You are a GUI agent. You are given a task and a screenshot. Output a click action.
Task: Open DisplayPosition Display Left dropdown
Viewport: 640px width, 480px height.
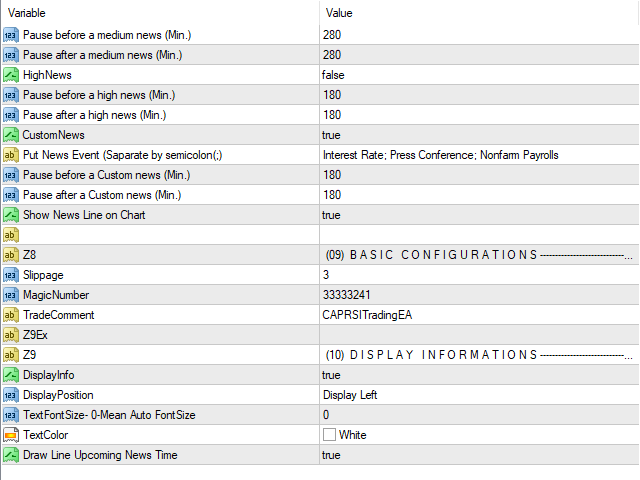pos(479,395)
